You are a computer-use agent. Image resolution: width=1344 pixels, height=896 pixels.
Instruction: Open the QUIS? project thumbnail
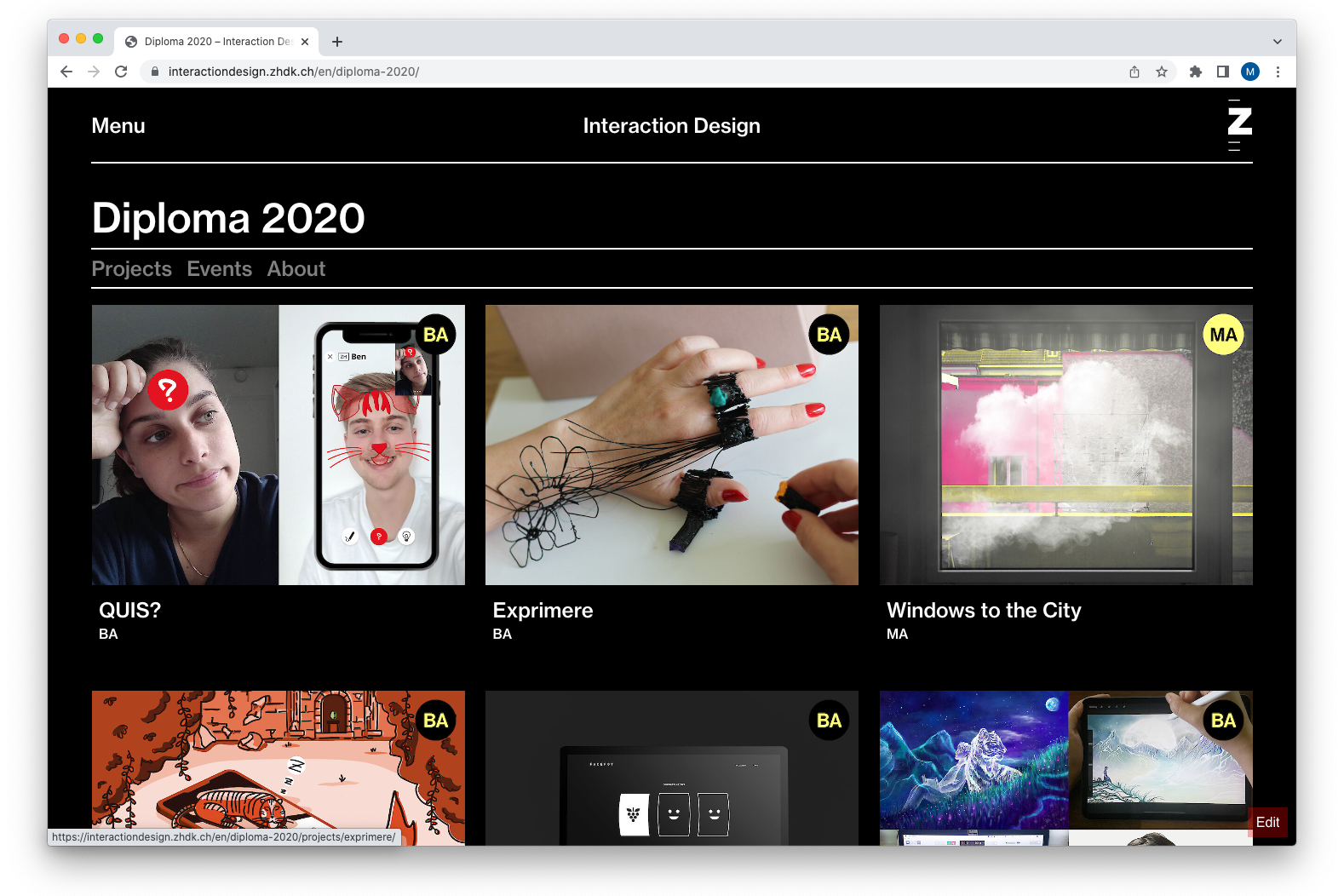pyautogui.click(x=278, y=445)
